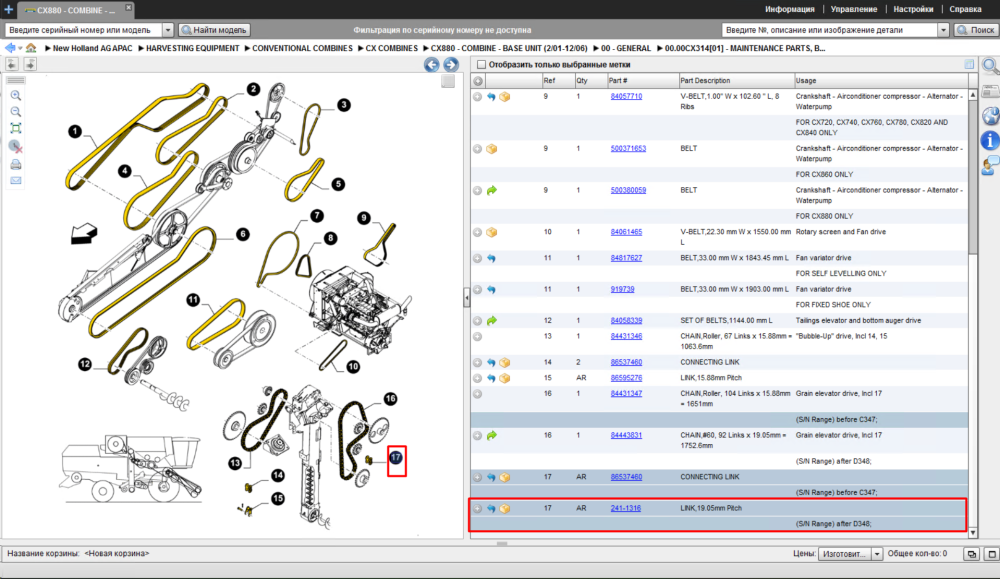Open Информация menu

tap(790, 9)
